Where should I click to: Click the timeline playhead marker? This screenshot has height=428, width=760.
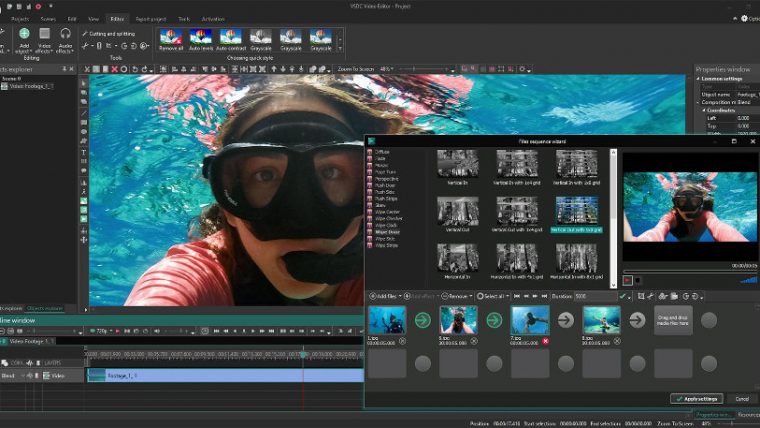(303, 355)
